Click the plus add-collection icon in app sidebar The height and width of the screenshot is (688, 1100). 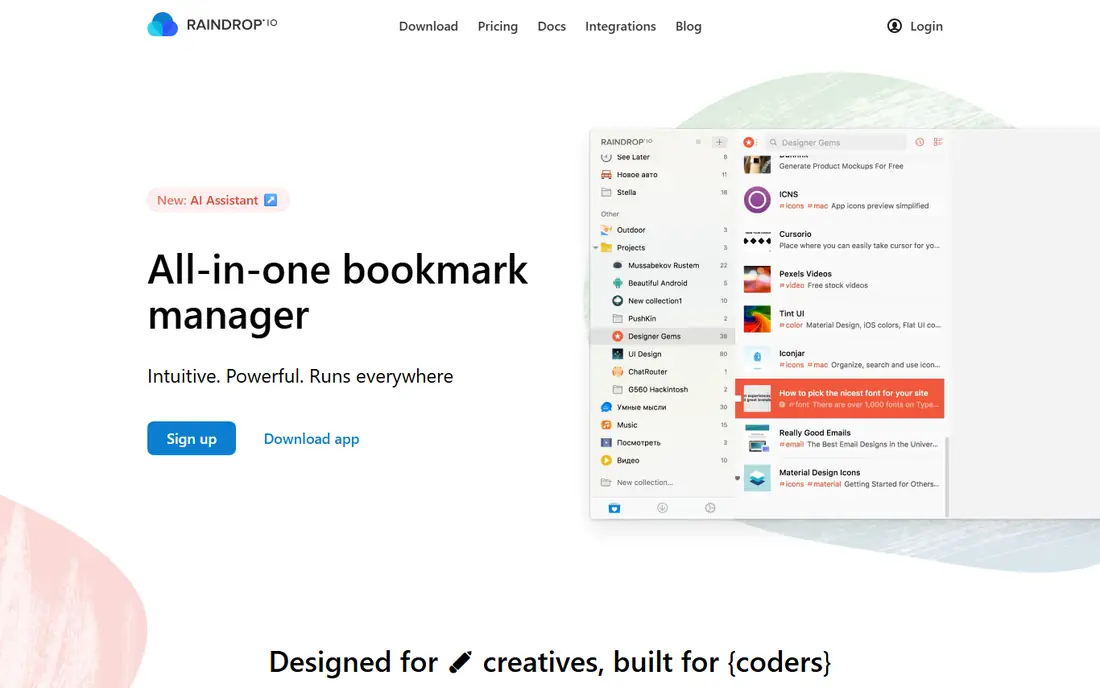click(x=719, y=142)
